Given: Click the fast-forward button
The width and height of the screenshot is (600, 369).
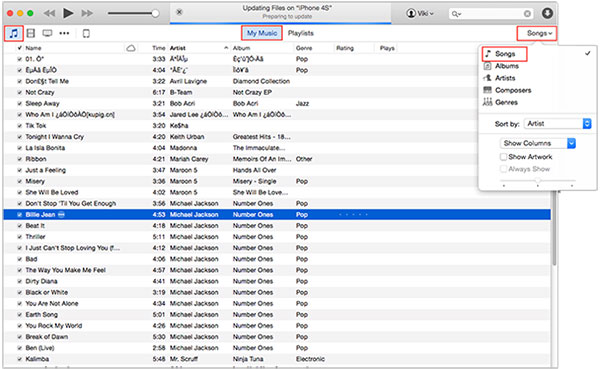Looking at the screenshot, I should click(87, 13).
